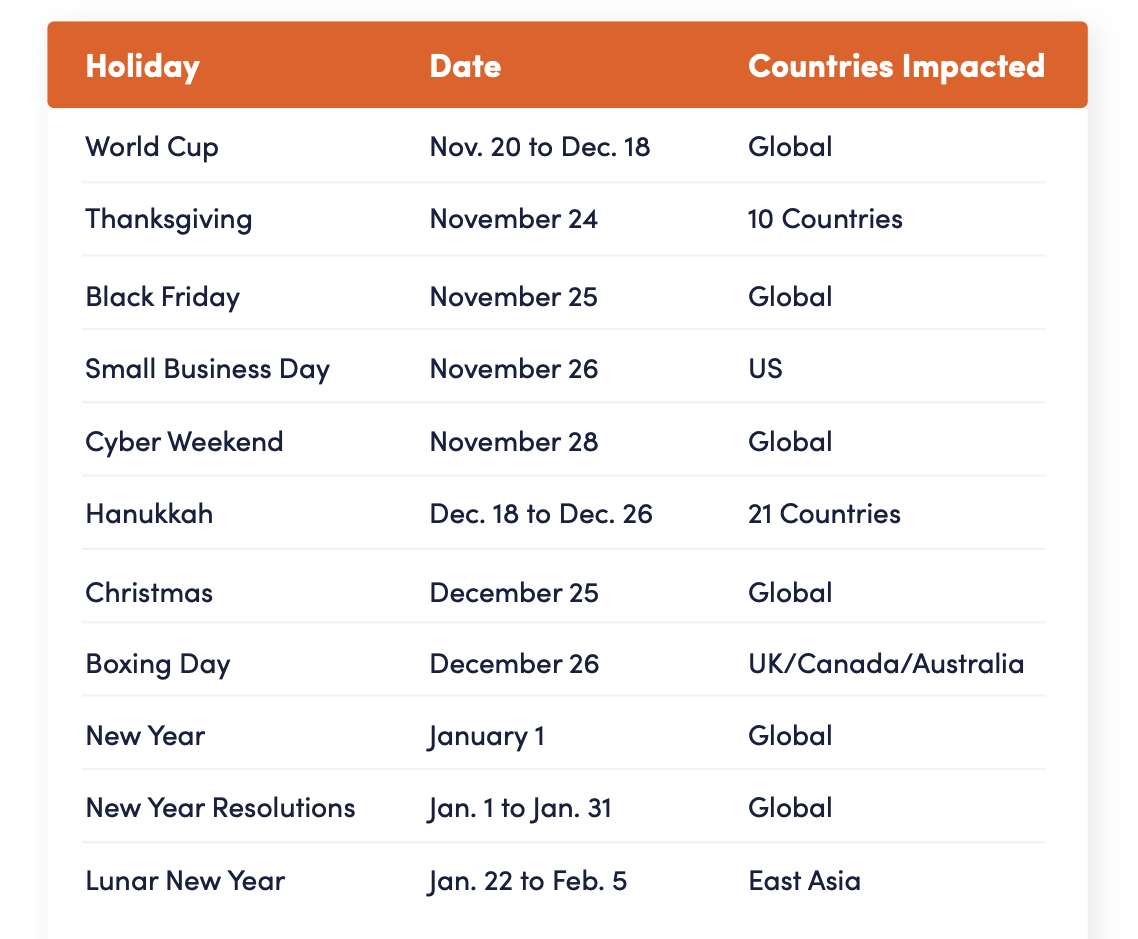This screenshot has width=1138, height=939.
Task: Click the Lunar New Year label
Action: [x=185, y=881]
